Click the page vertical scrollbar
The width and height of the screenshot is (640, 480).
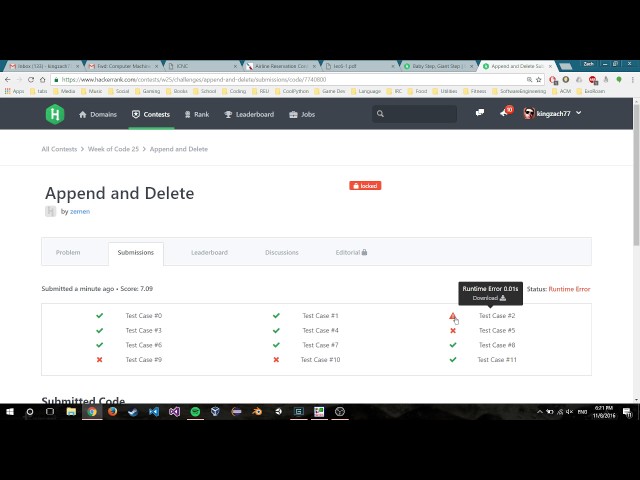(x=636, y=173)
